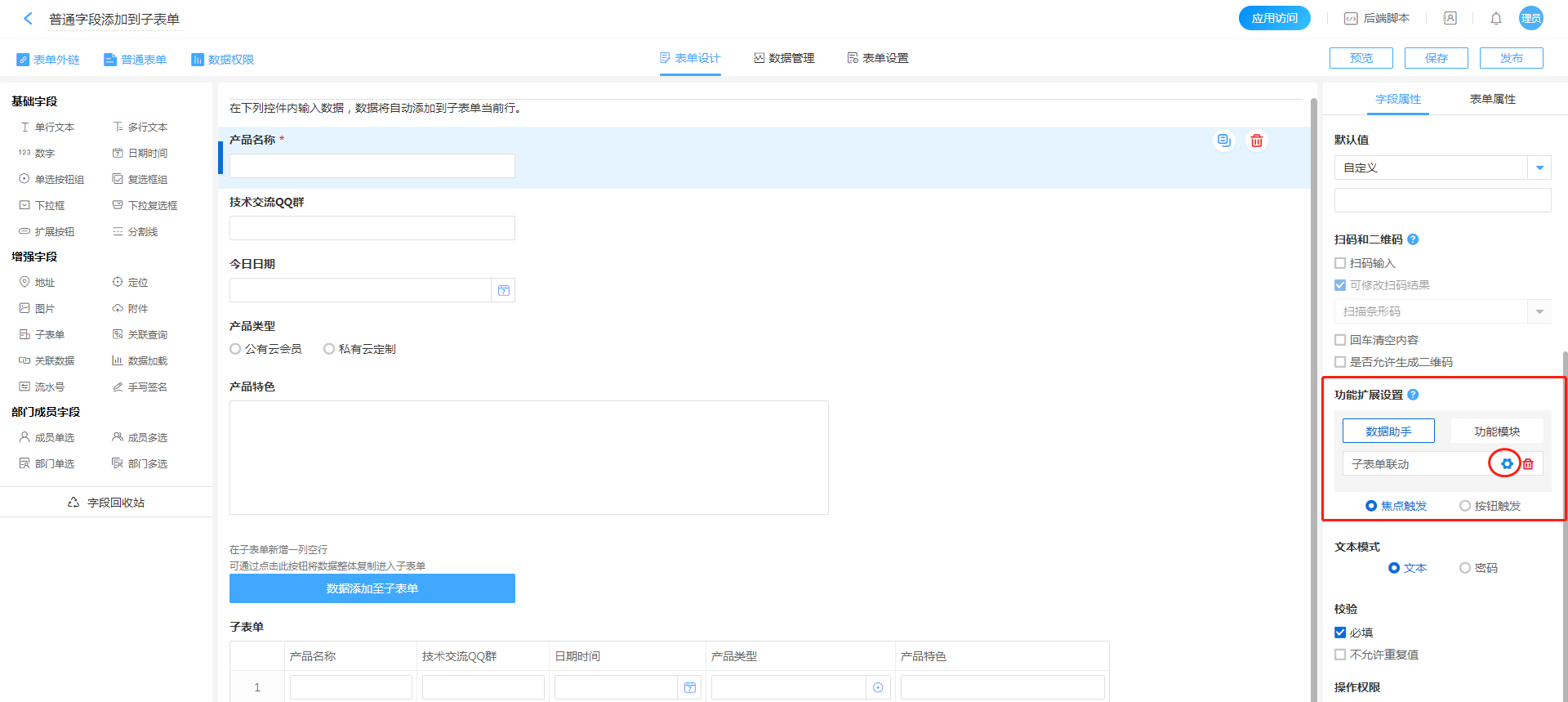Uncheck the 必填 checkbox
Viewport: 1568px width, 702px height.
(1340, 633)
